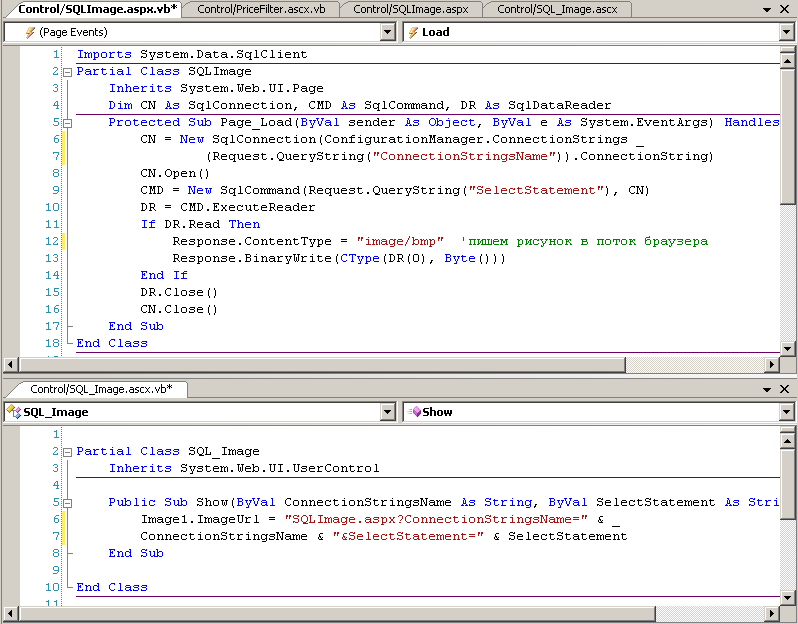Screen dimensions: 798x624
Task: Click the lightning icon beside (Page Events)
Action: tap(30, 33)
